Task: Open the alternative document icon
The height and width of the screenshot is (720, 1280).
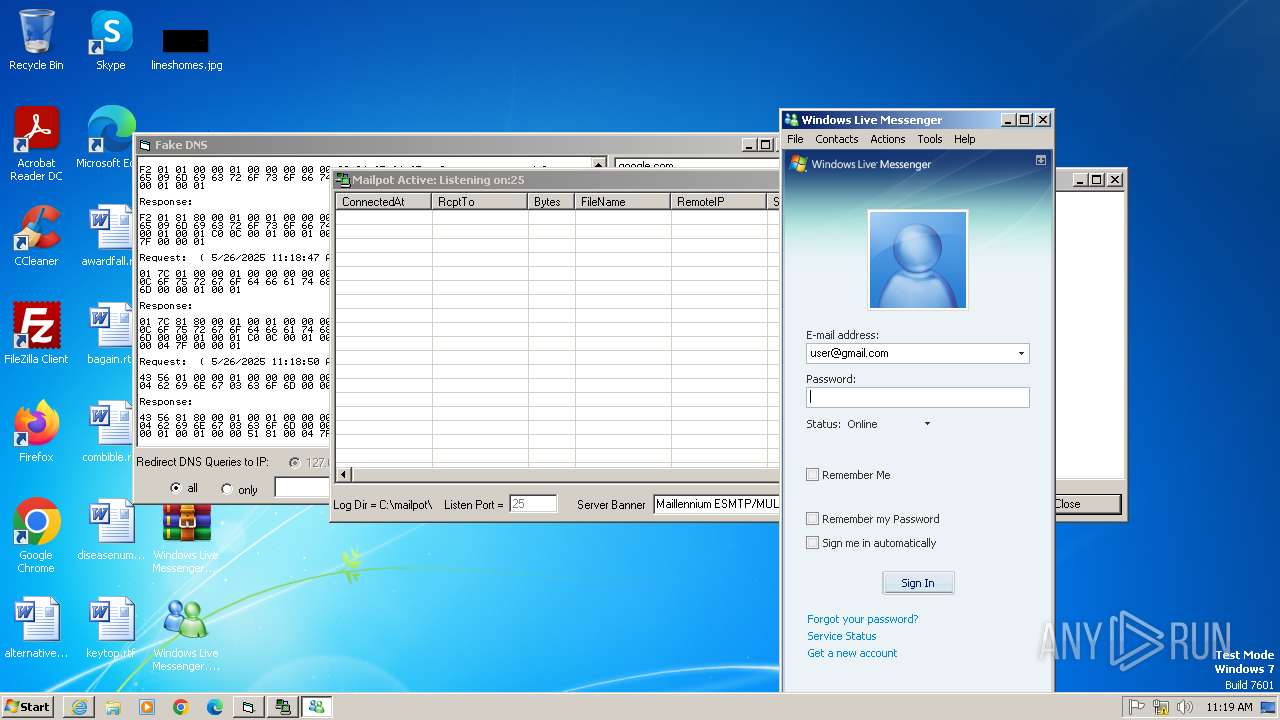Action: click(x=36, y=628)
